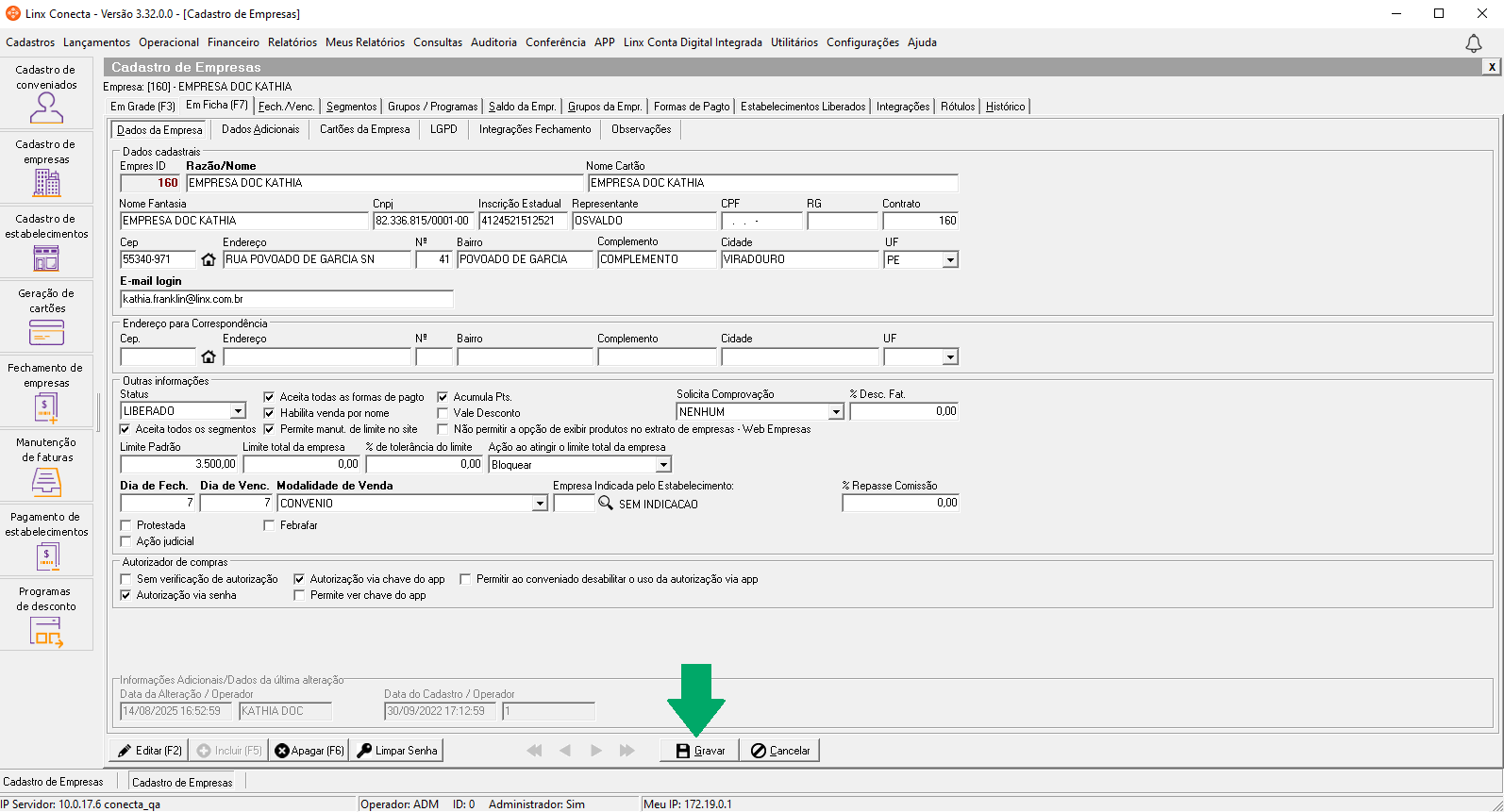Screen dimensions: 1504x812
Task: Go to last record navigation arrow
Action: 627,751
